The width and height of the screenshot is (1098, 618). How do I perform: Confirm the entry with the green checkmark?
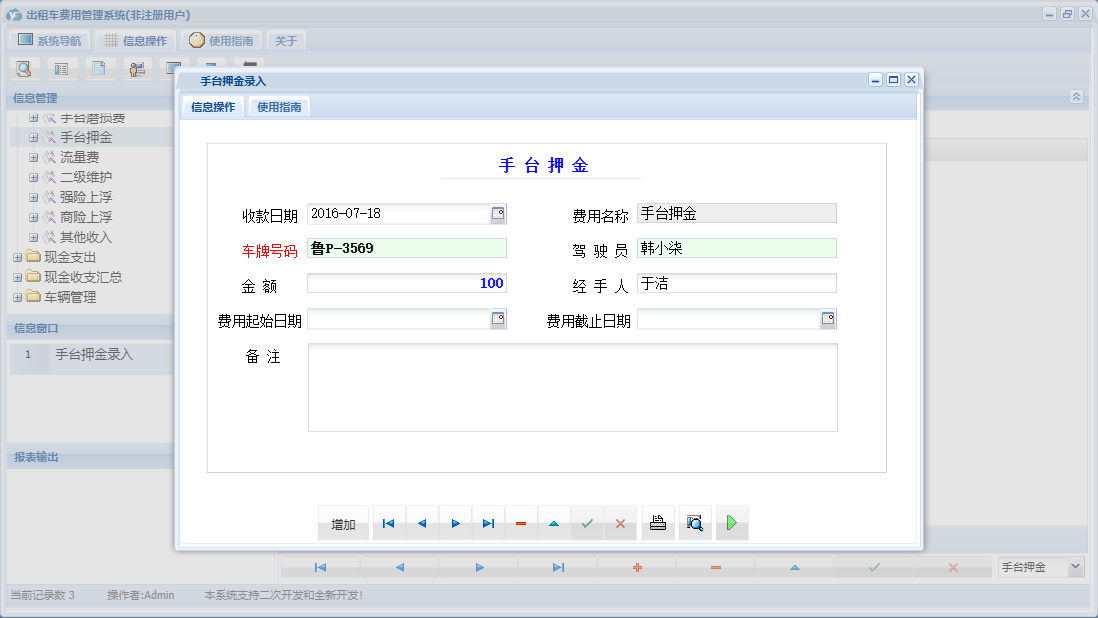[x=587, y=522]
